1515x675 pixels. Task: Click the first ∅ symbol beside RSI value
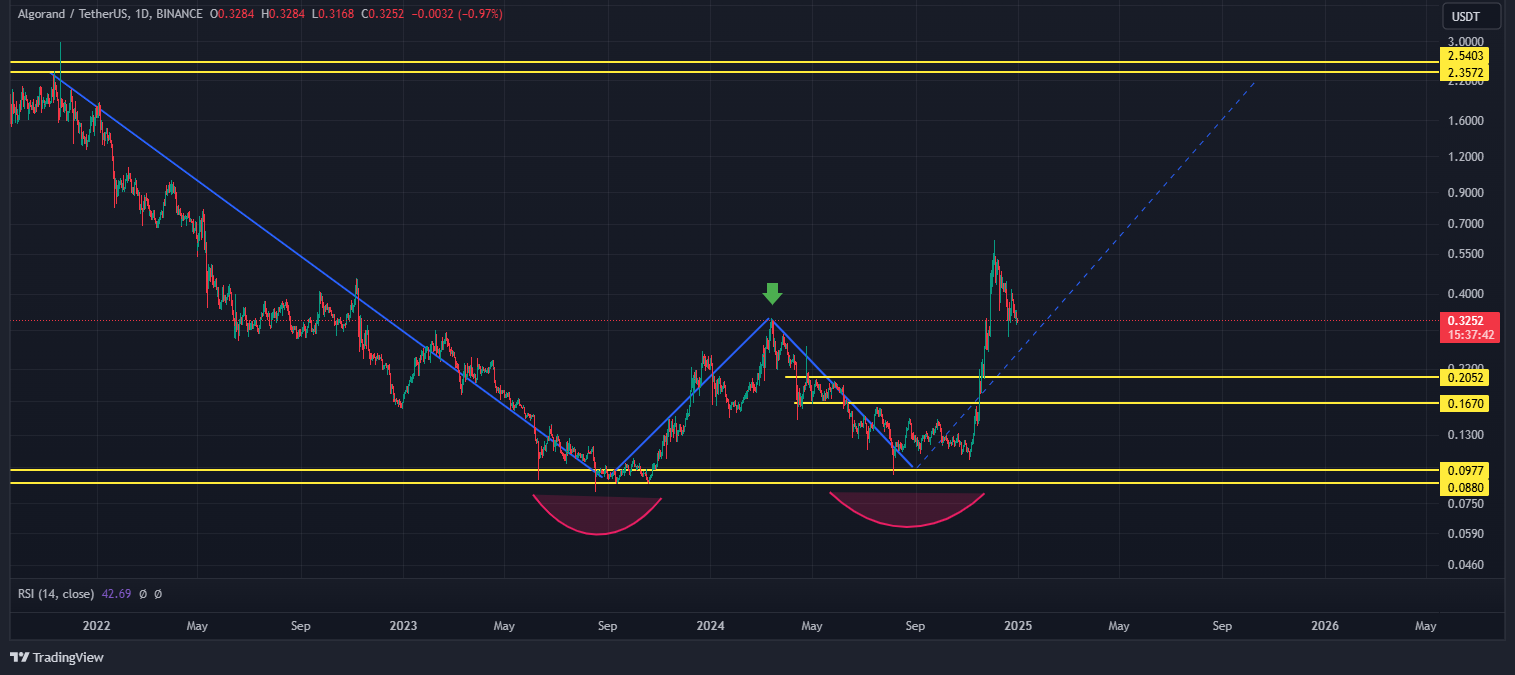(x=143, y=594)
